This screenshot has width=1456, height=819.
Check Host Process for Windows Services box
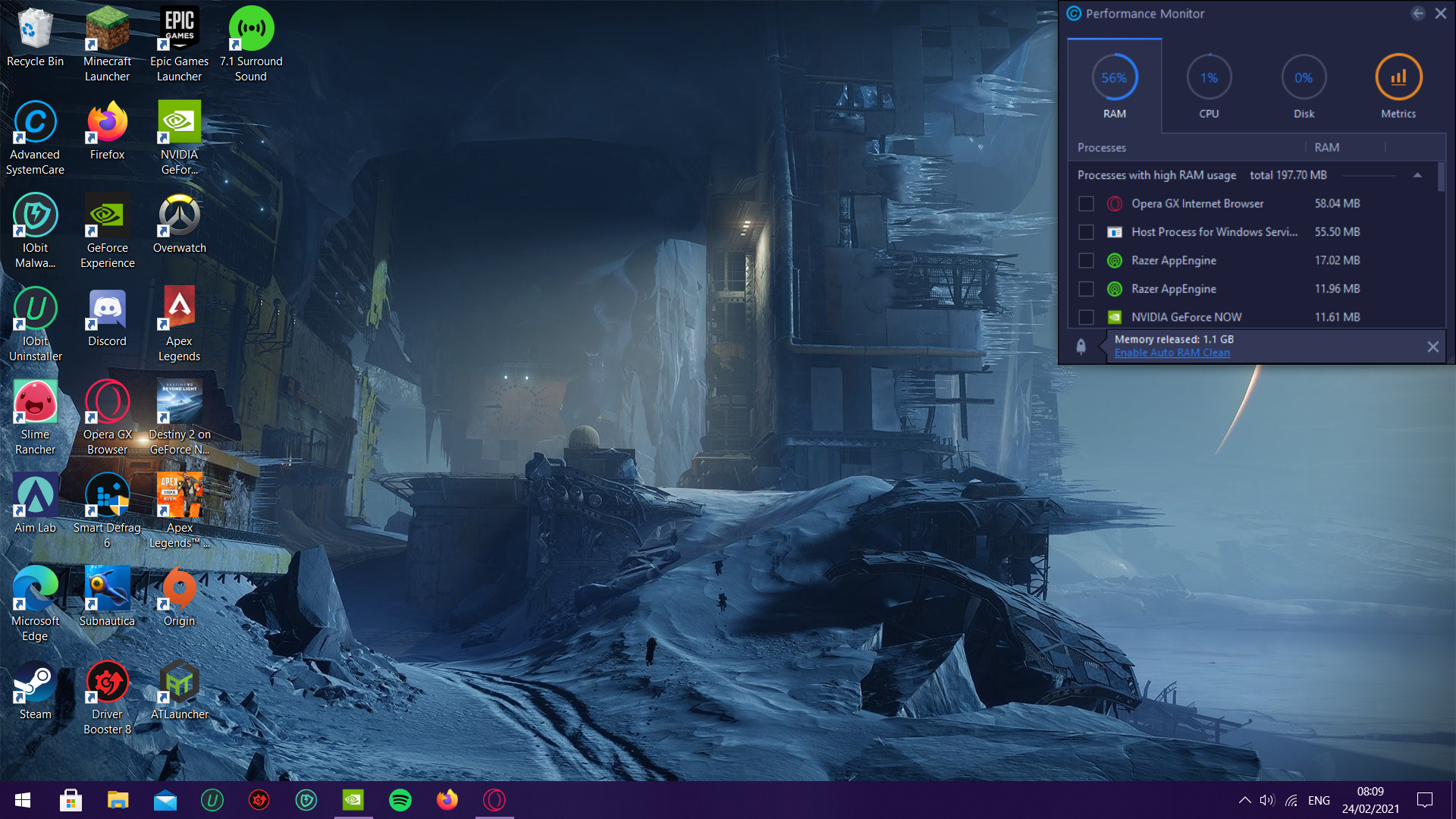tap(1086, 232)
